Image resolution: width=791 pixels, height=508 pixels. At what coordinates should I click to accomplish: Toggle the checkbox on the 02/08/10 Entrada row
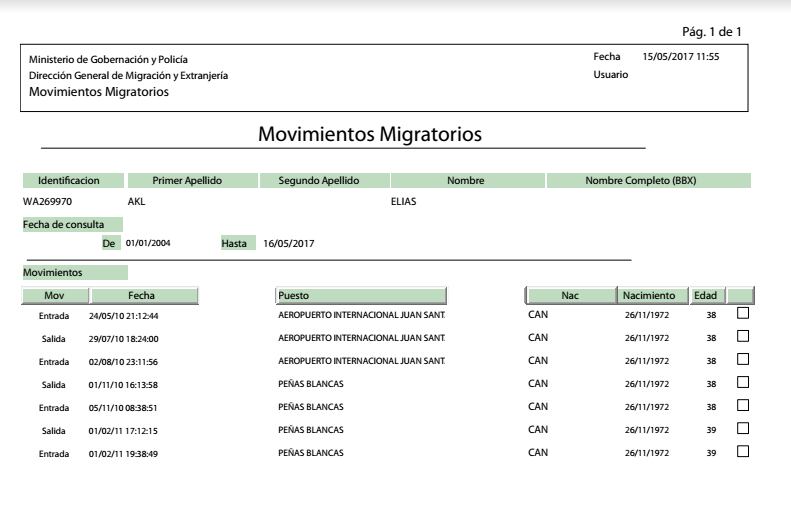742,360
